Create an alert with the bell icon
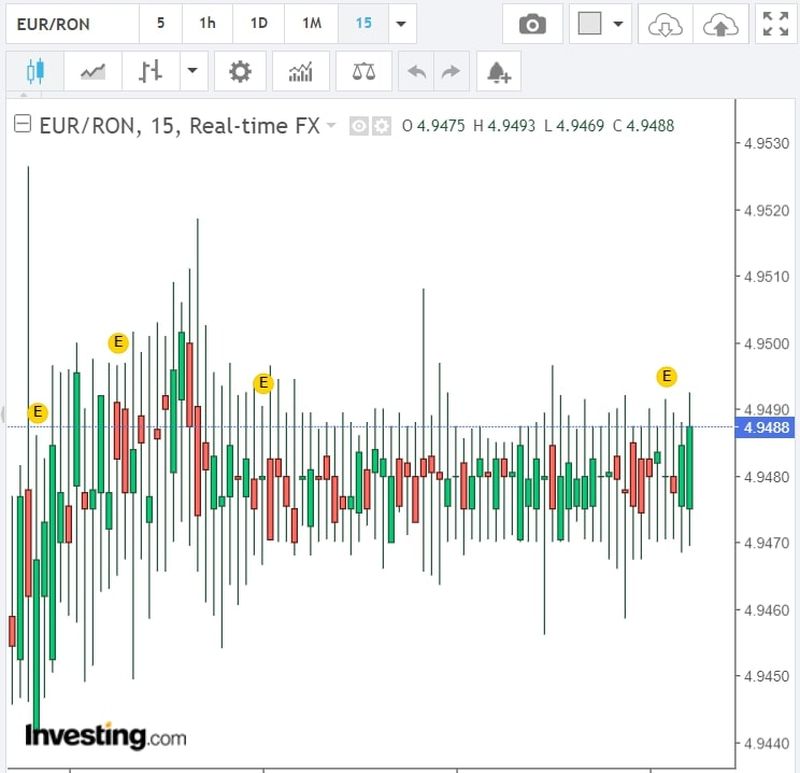 tap(498, 72)
